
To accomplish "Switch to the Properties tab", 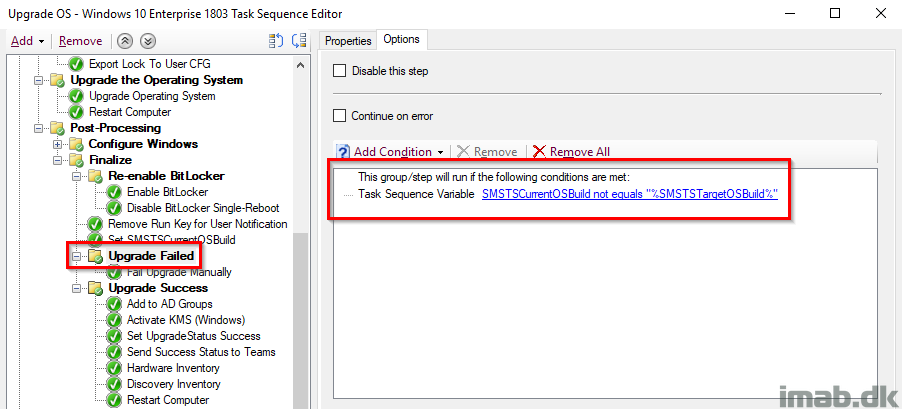I will click(x=348, y=41).
